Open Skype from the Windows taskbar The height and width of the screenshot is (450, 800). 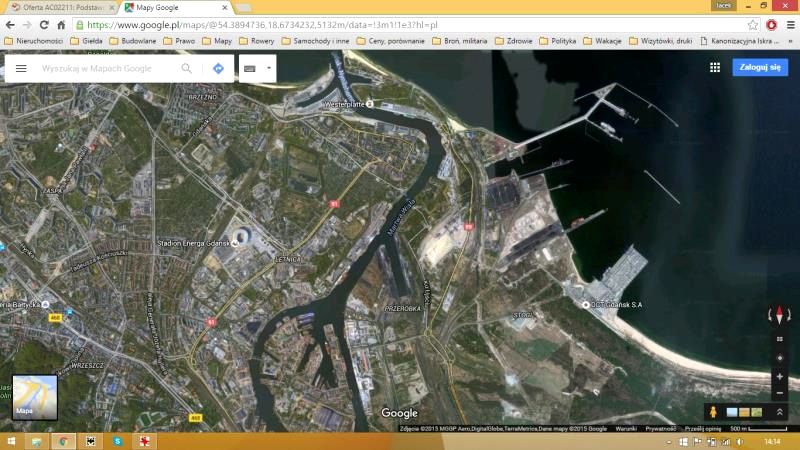[117, 441]
